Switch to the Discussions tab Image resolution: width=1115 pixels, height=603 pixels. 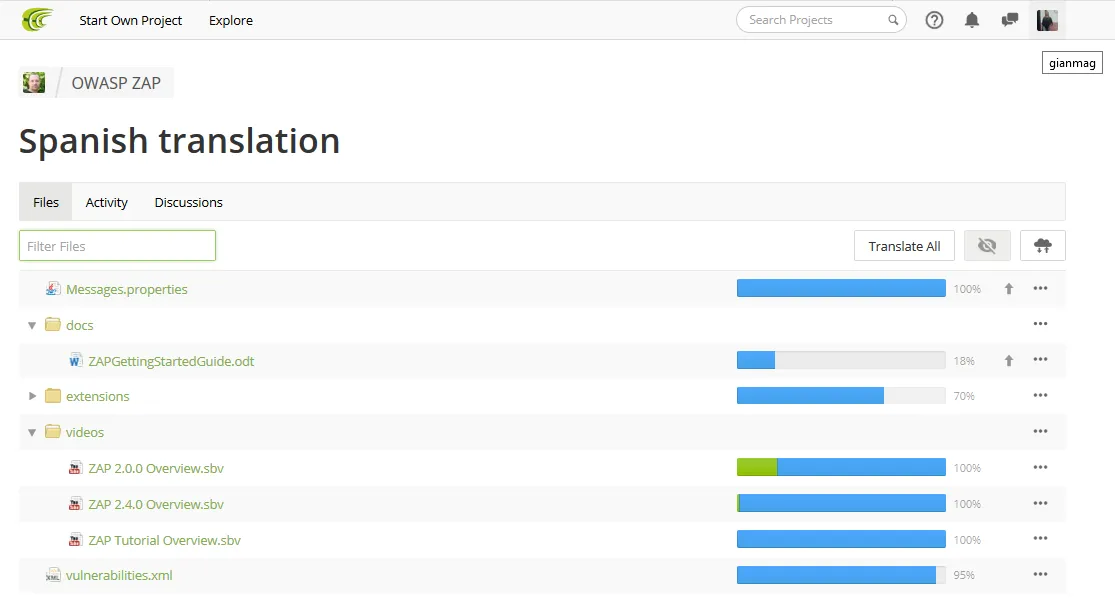[x=188, y=202]
